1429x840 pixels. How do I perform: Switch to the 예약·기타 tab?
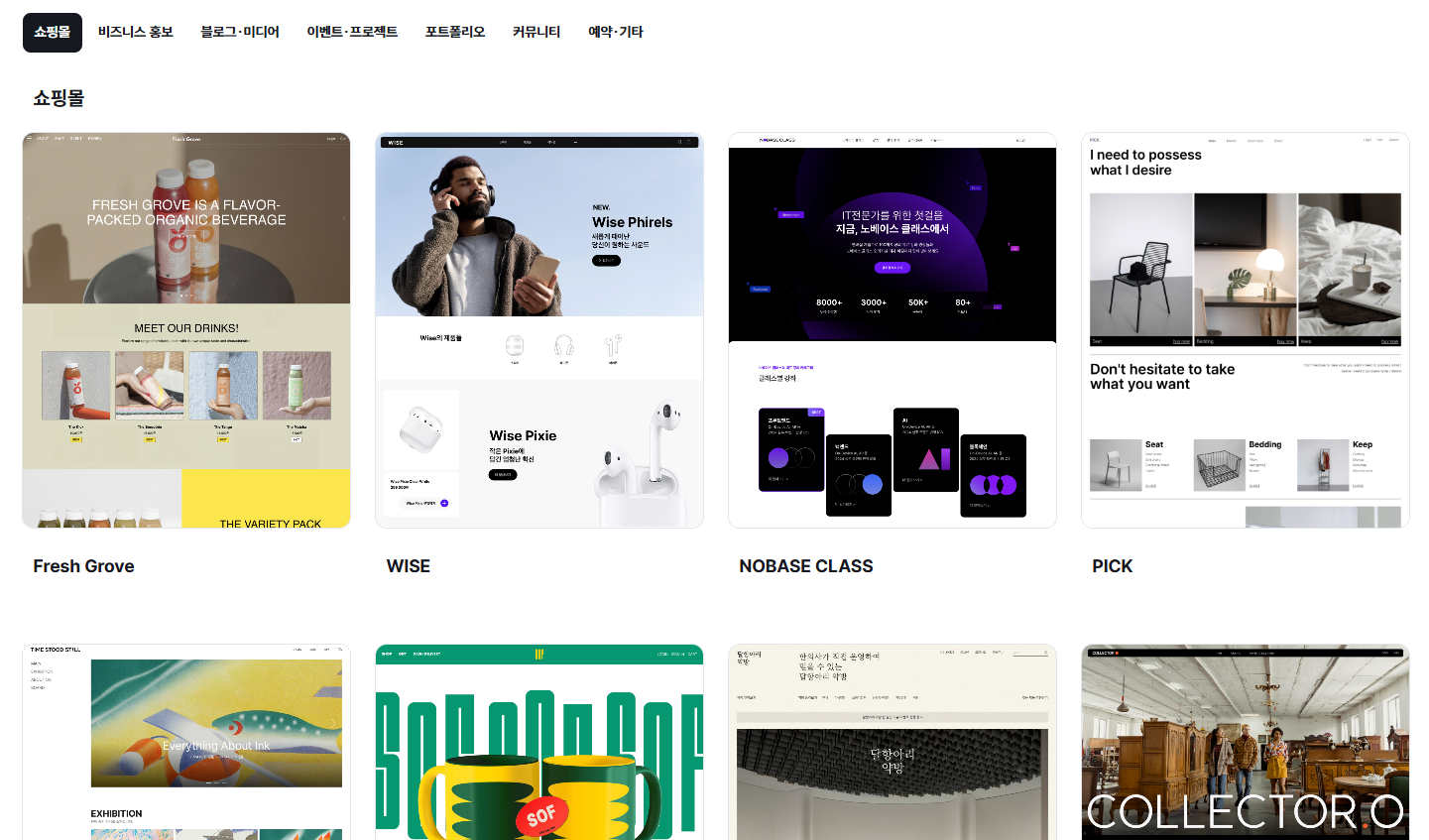point(616,32)
